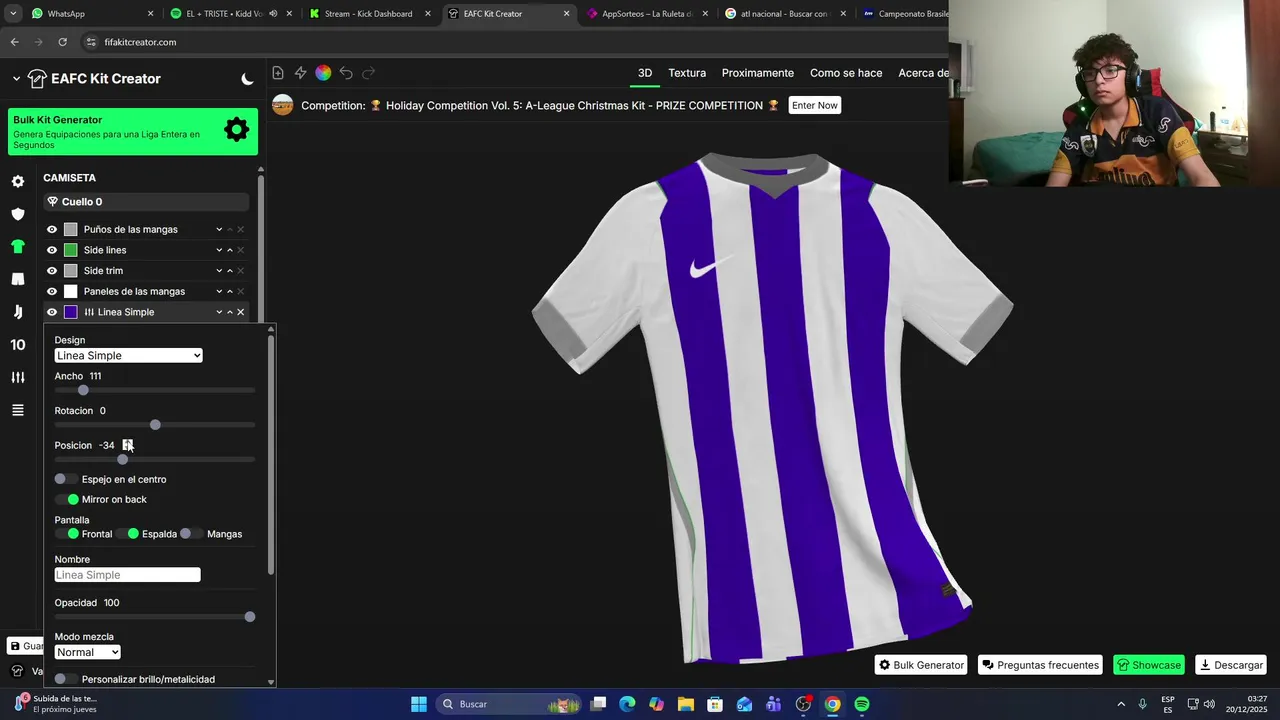Click the Nombre input field
The image size is (1280, 720).
click(127, 575)
